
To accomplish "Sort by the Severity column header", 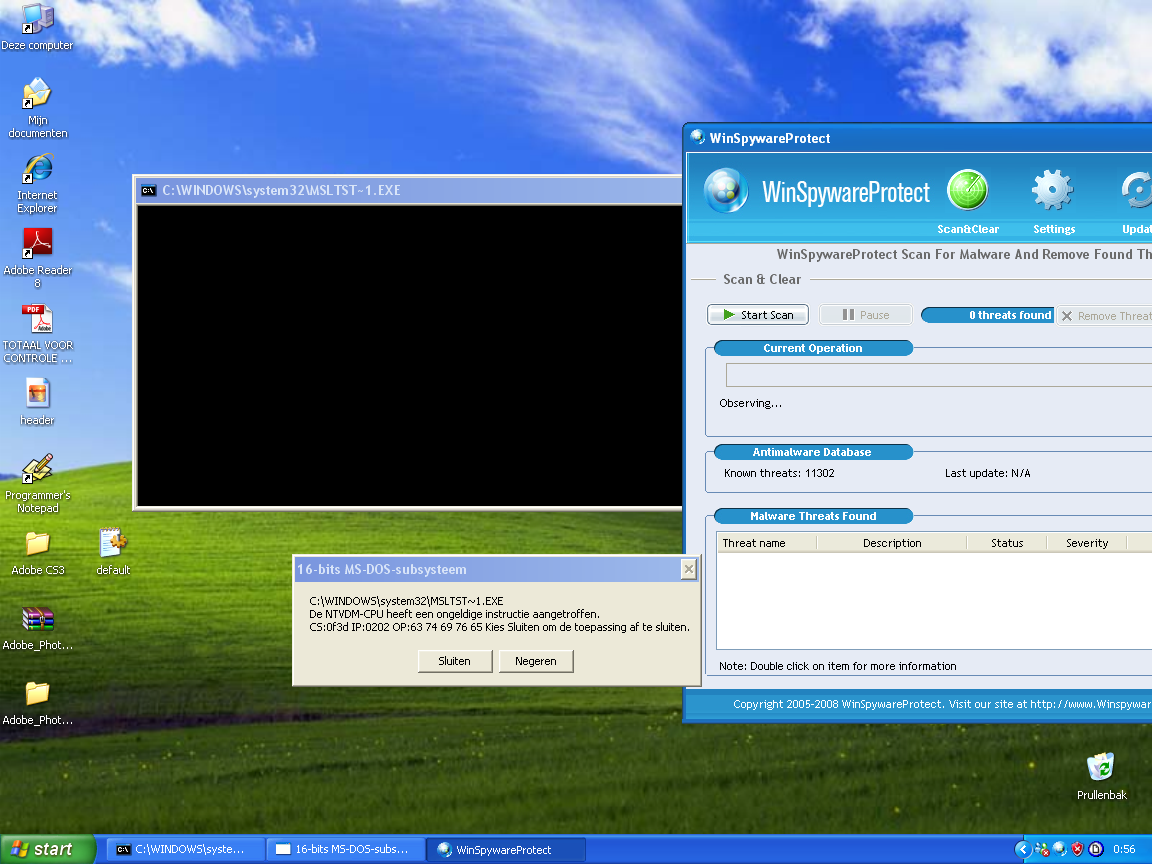I will coord(1087,543).
